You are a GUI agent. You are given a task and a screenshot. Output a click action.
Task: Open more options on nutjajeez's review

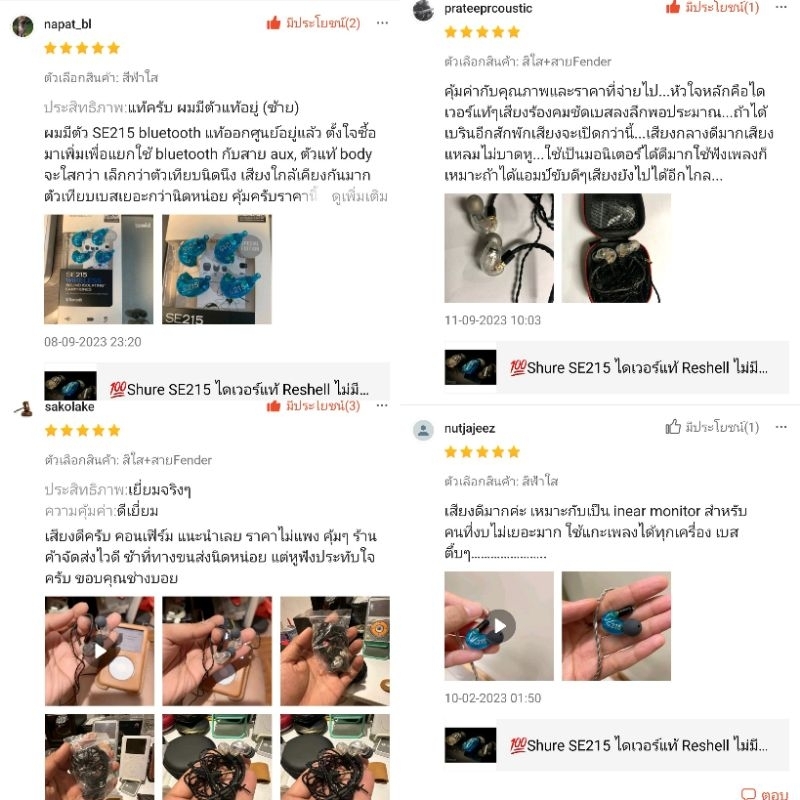click(x=781, y=427)
